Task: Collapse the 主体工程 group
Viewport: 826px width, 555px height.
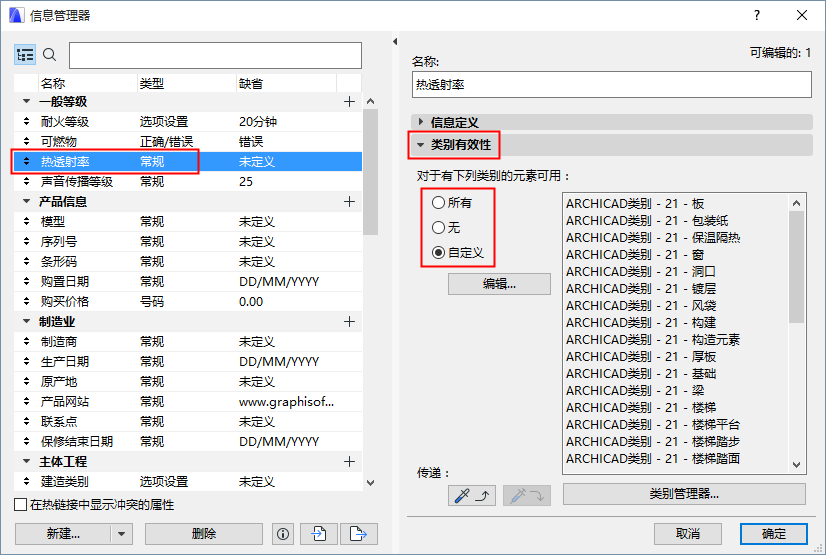Action: 26,461
